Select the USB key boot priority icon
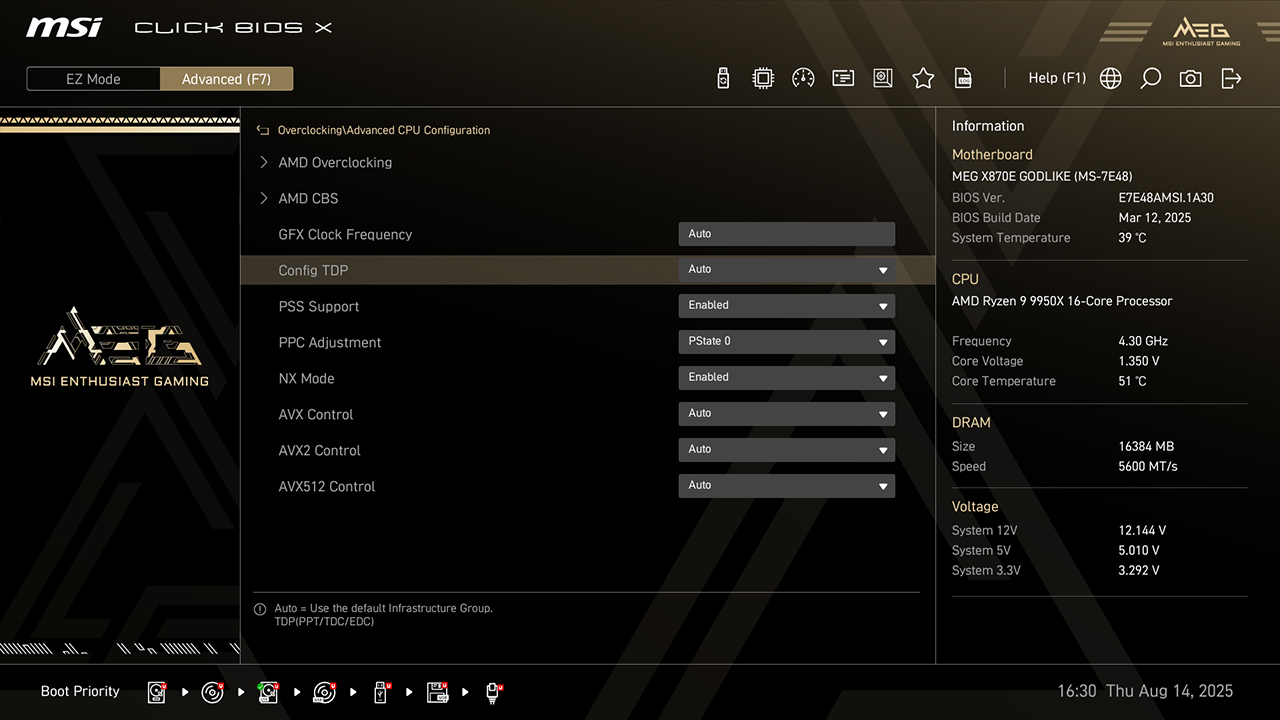Screen dimensions: 1280x720 click(381, 692)
